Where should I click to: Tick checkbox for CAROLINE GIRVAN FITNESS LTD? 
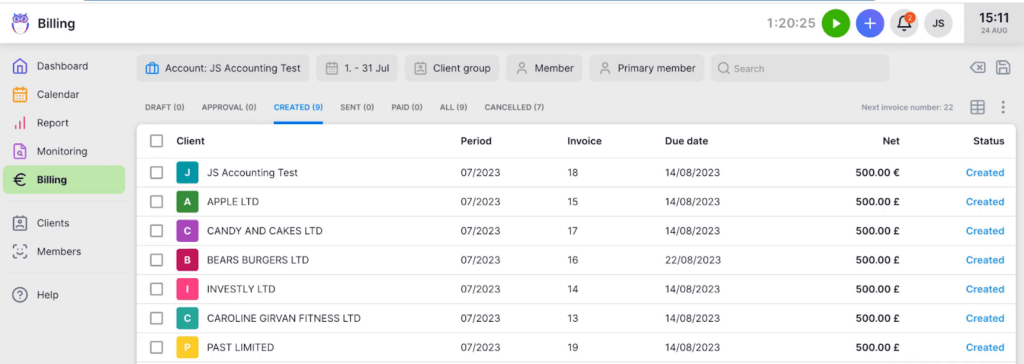(156, 318)
